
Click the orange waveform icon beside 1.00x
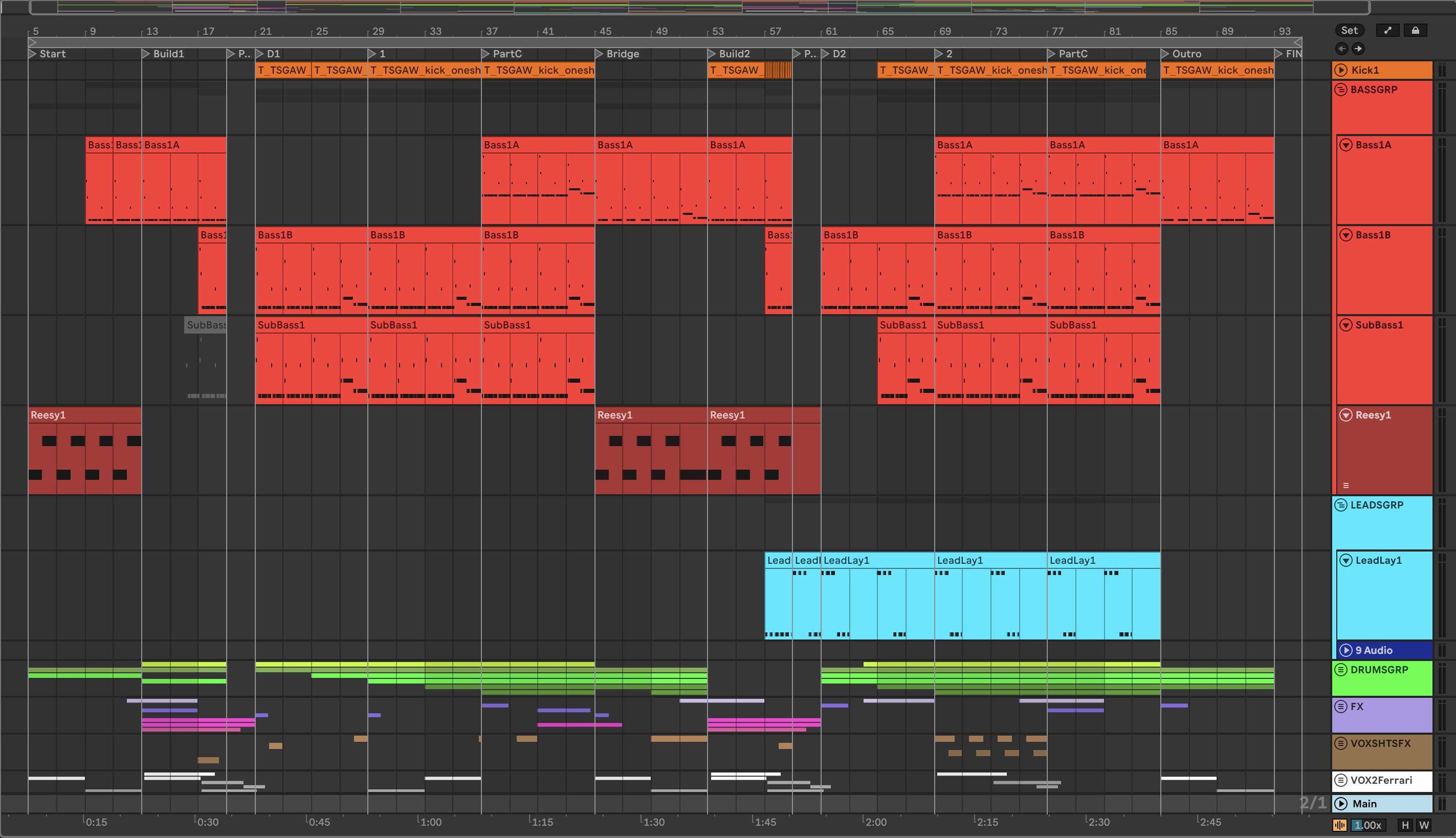[x=1339, y=825]
